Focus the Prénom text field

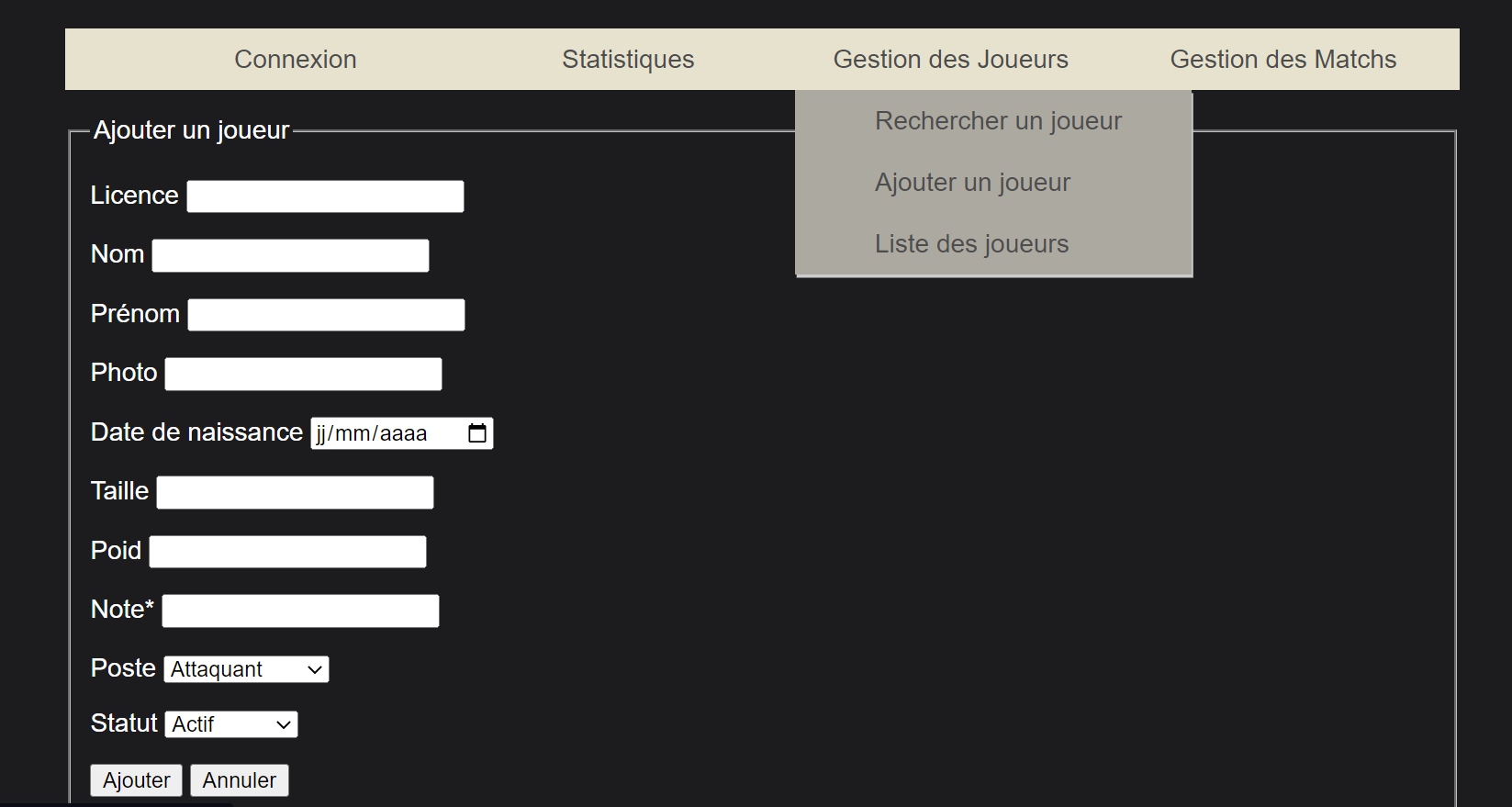(x=325, y=314)
